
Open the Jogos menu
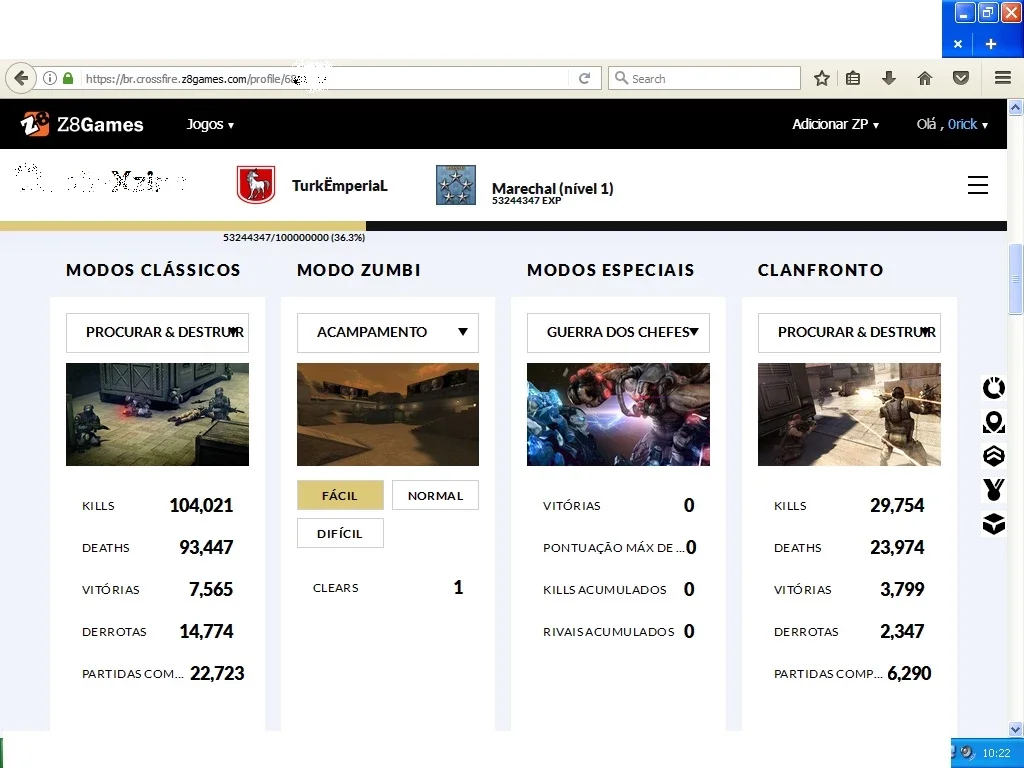tap(210, 124)
